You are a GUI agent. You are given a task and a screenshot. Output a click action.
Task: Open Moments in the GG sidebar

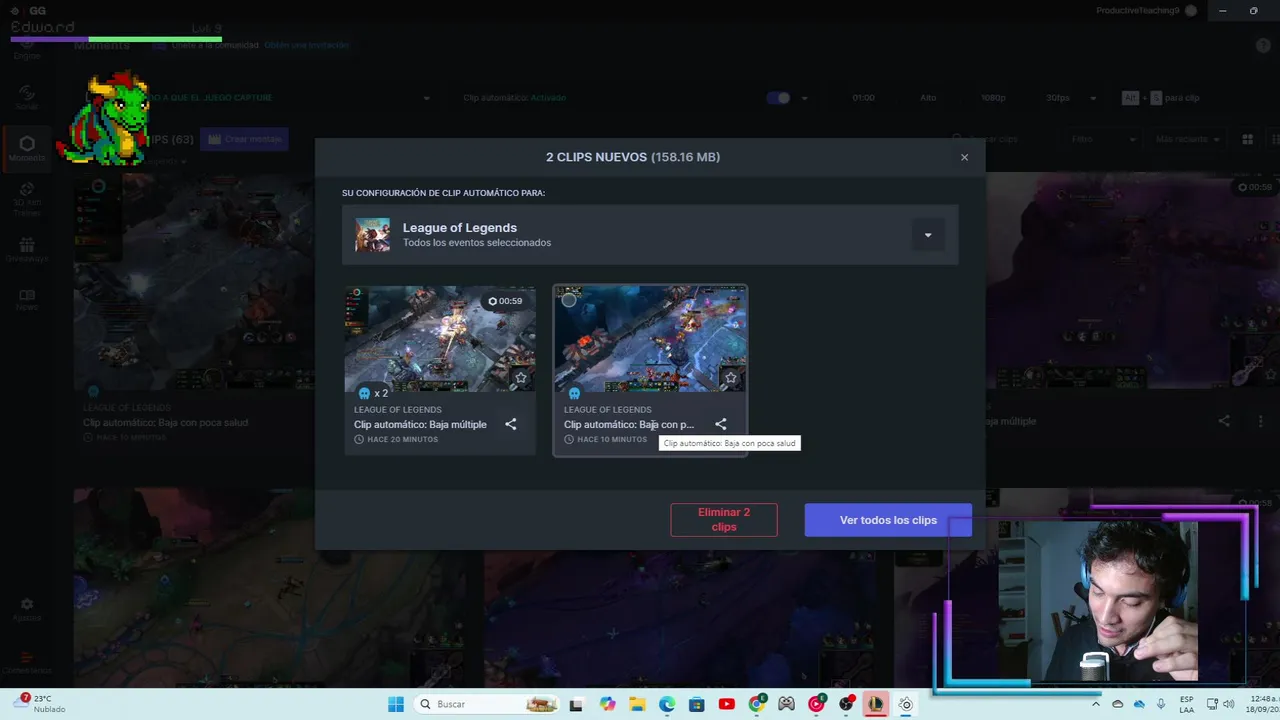coord(27,148)
